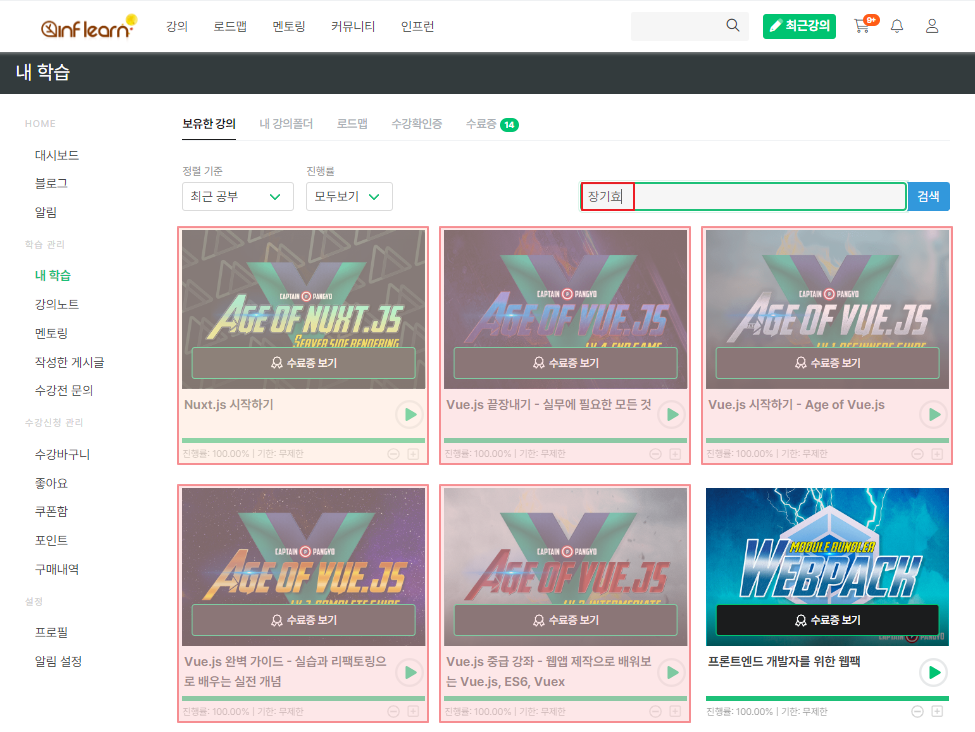Click progress bar of Nuxt.js 시작하기

[303, 440]
